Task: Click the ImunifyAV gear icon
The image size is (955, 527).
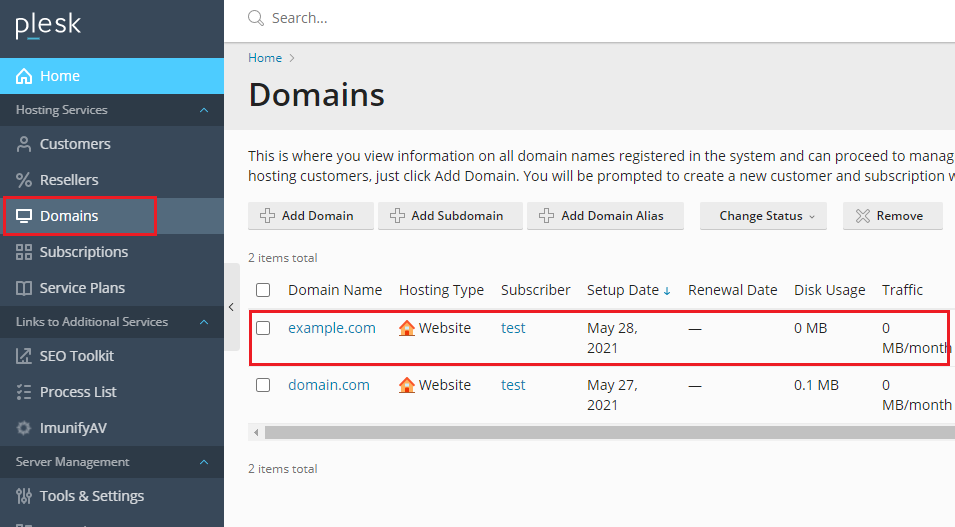Action: point(24,428)
